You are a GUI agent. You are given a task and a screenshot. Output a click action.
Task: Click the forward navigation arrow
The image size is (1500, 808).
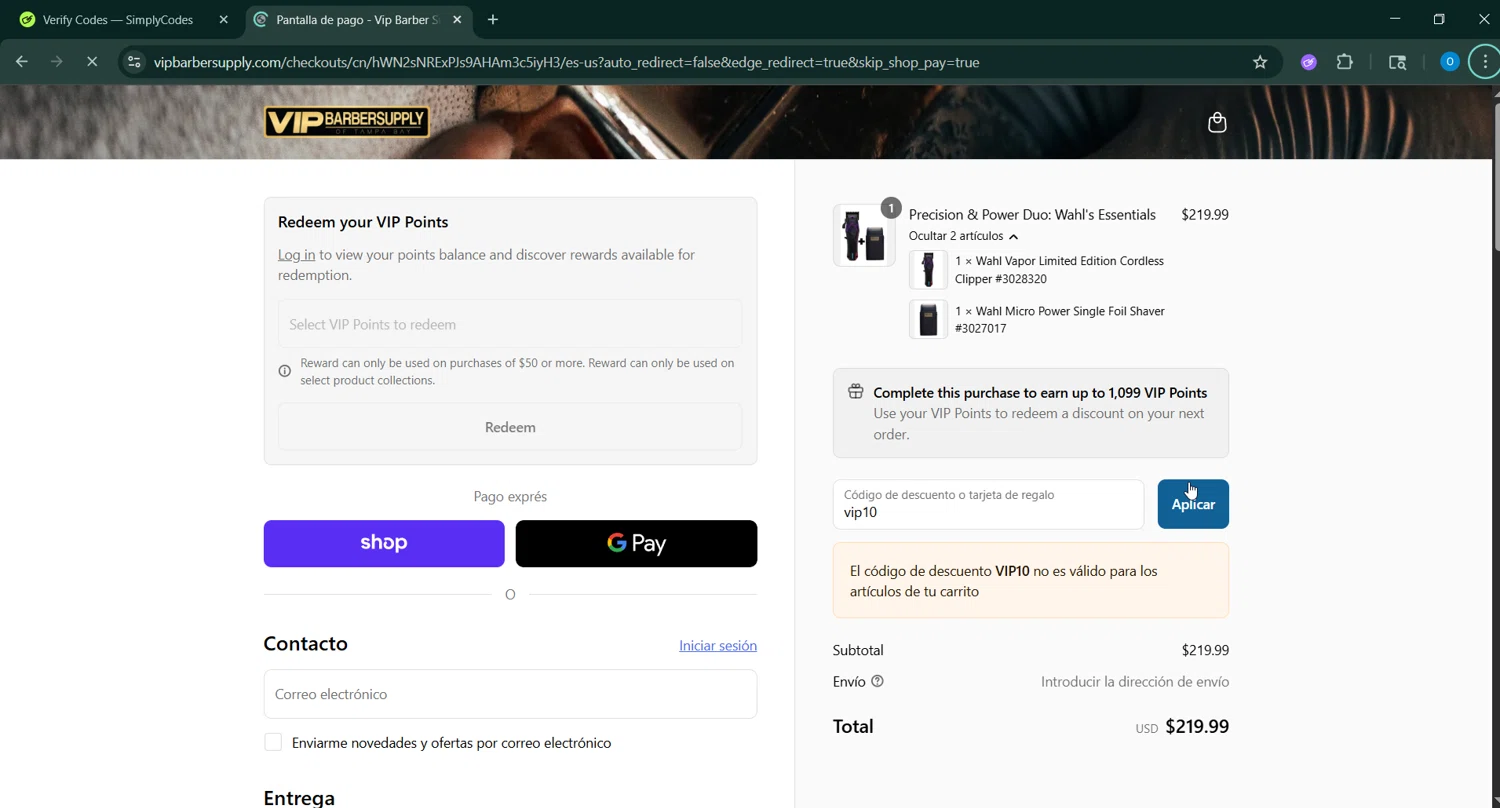[57, 62]
